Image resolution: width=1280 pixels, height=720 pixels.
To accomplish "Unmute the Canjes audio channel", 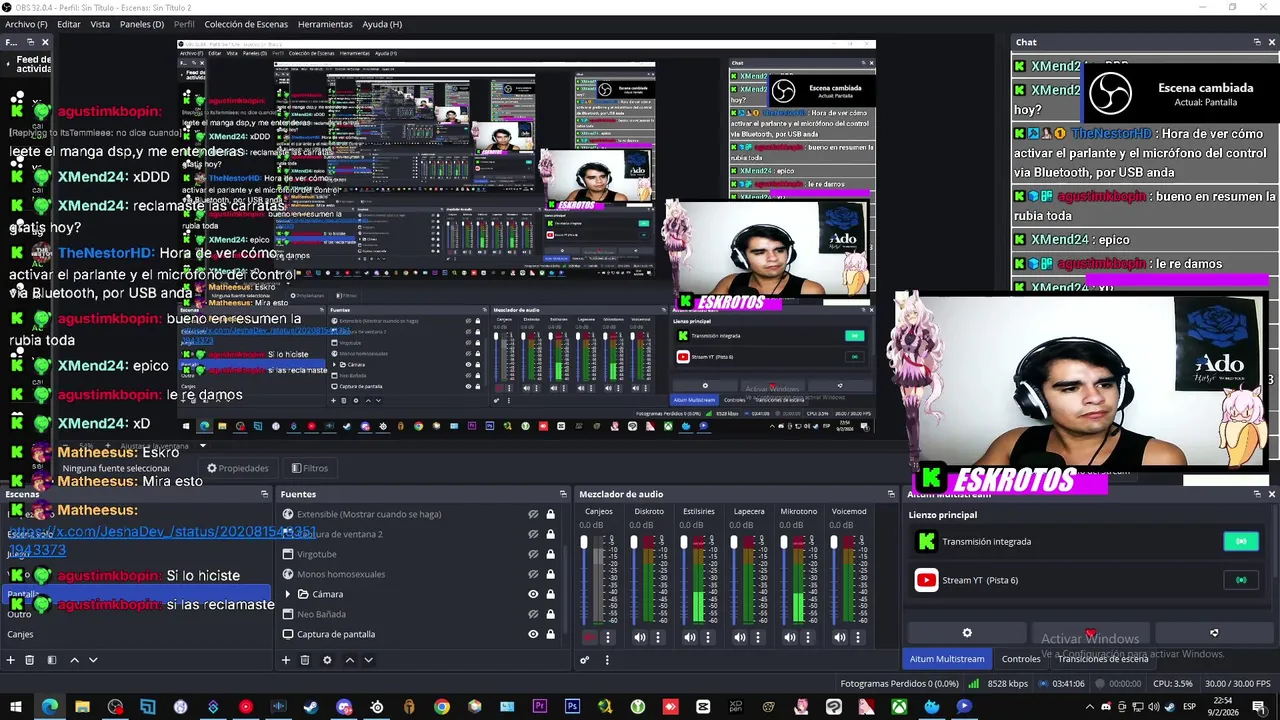I will 590,637.
